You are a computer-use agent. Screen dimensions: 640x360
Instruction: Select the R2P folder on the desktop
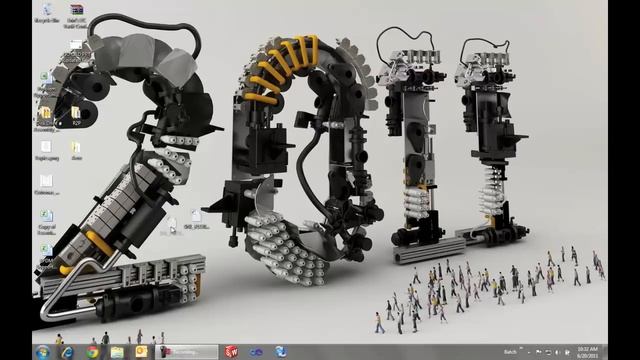[x=76, y=116]
